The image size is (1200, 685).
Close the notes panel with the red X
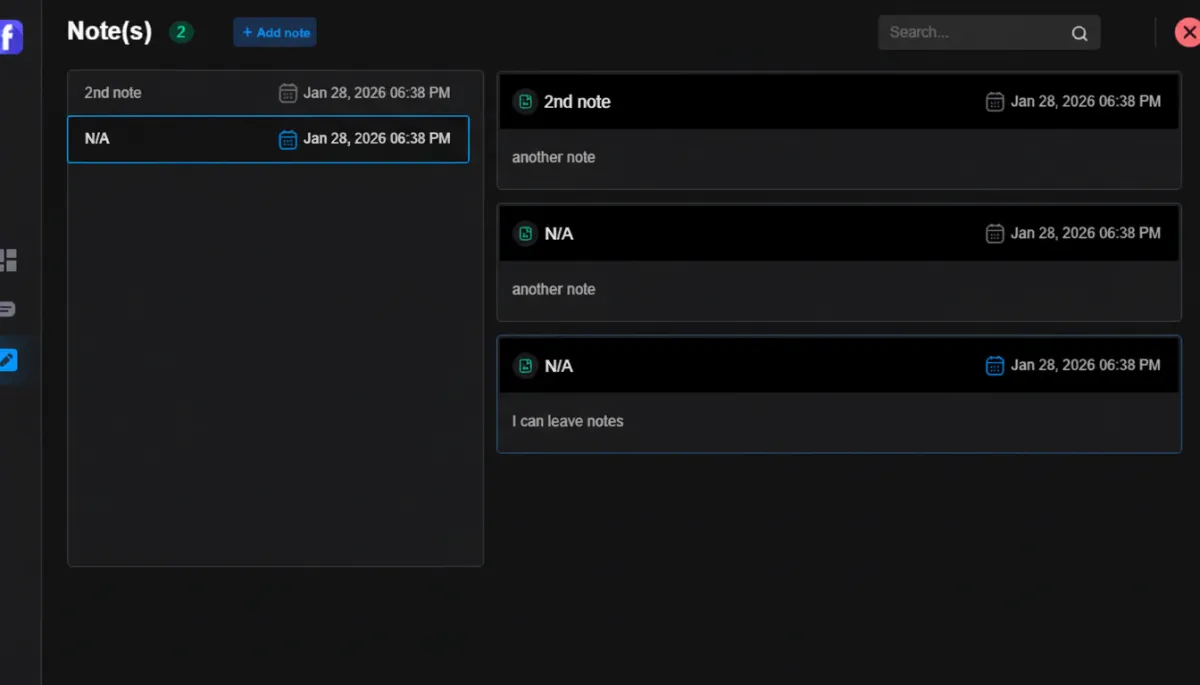click(1188, 32)
